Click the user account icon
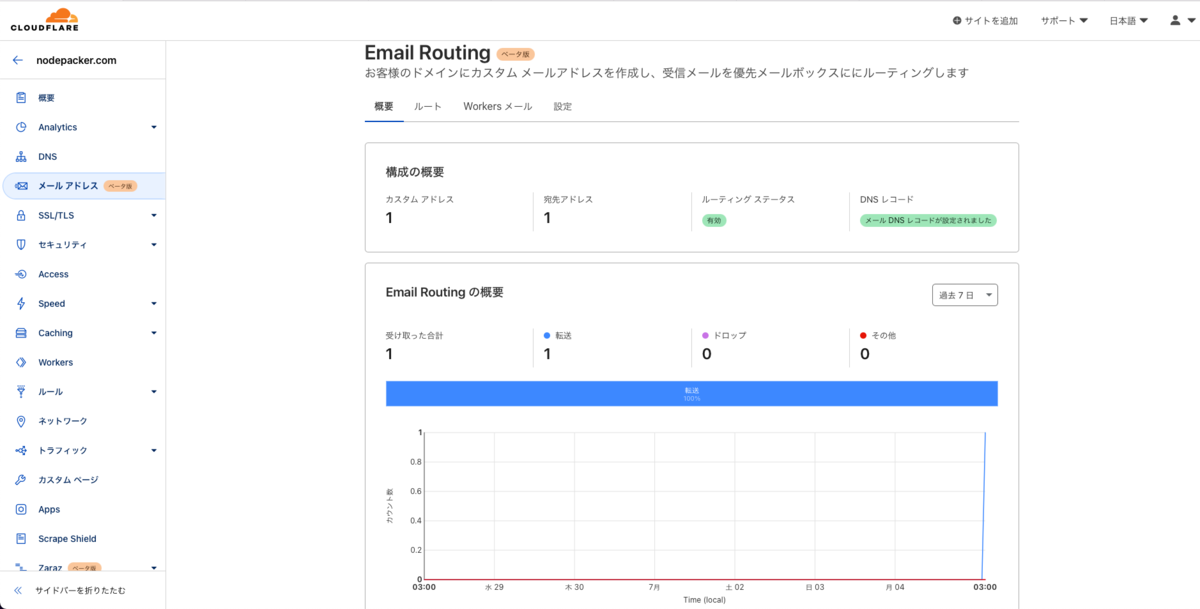 click(1175, 20)
